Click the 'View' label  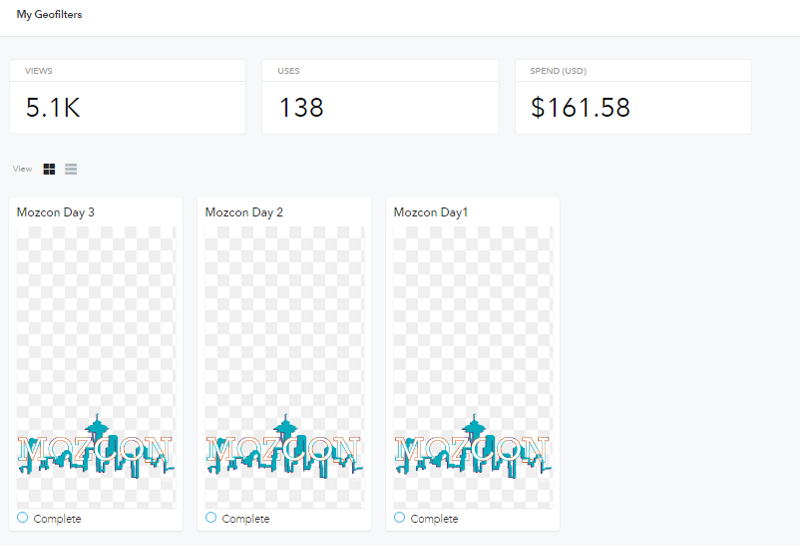click(22, 169)
